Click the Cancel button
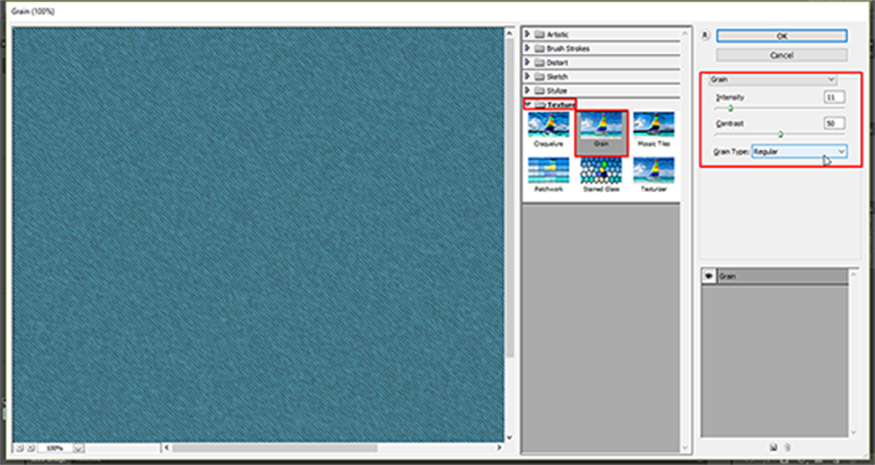The image size is (875, 465). coord(781,55)
